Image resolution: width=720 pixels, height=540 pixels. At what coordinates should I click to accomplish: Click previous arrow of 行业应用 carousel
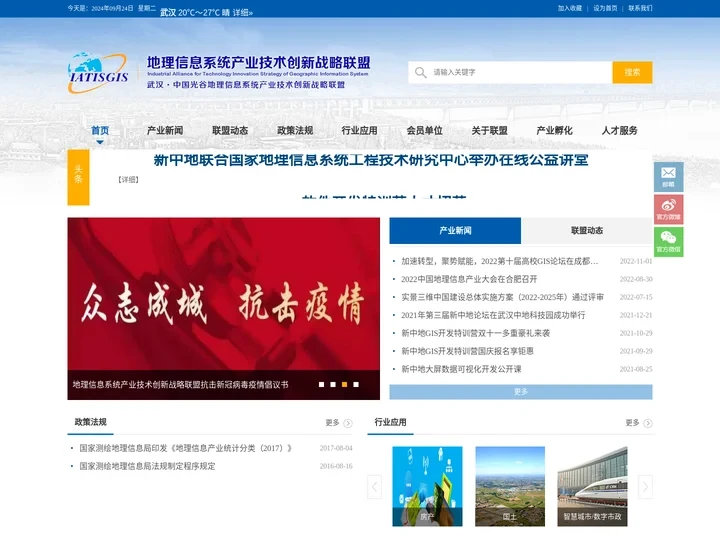coord(375,487)
